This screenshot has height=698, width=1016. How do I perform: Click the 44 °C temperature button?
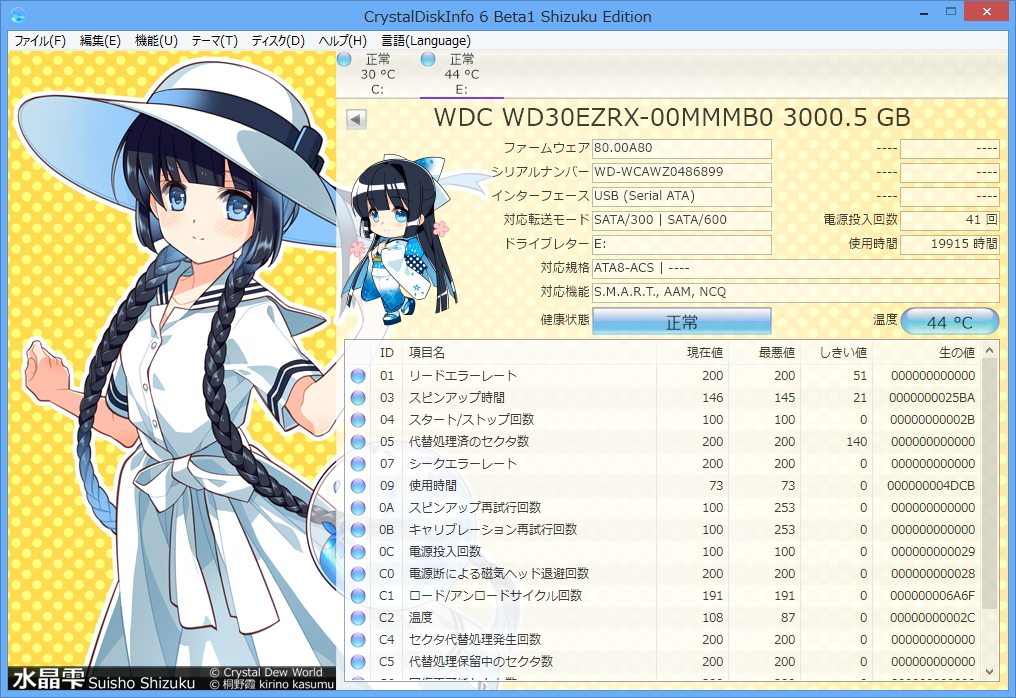(x=949, y=321)
